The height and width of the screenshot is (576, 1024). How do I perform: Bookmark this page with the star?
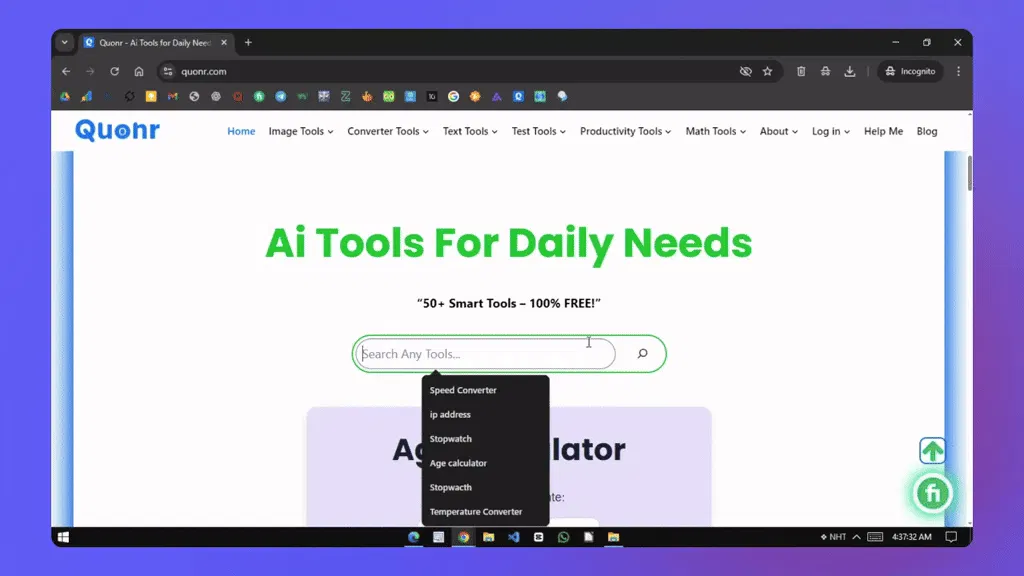767,71
